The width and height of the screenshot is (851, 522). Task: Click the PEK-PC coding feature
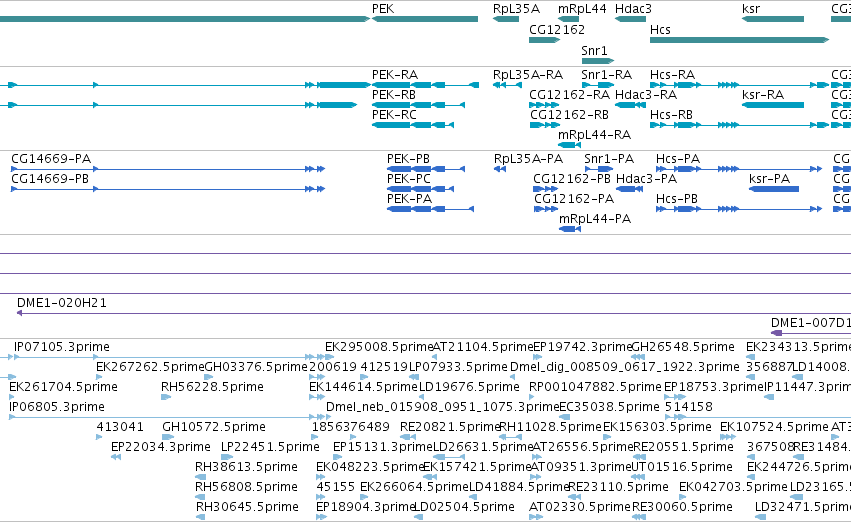420,189
